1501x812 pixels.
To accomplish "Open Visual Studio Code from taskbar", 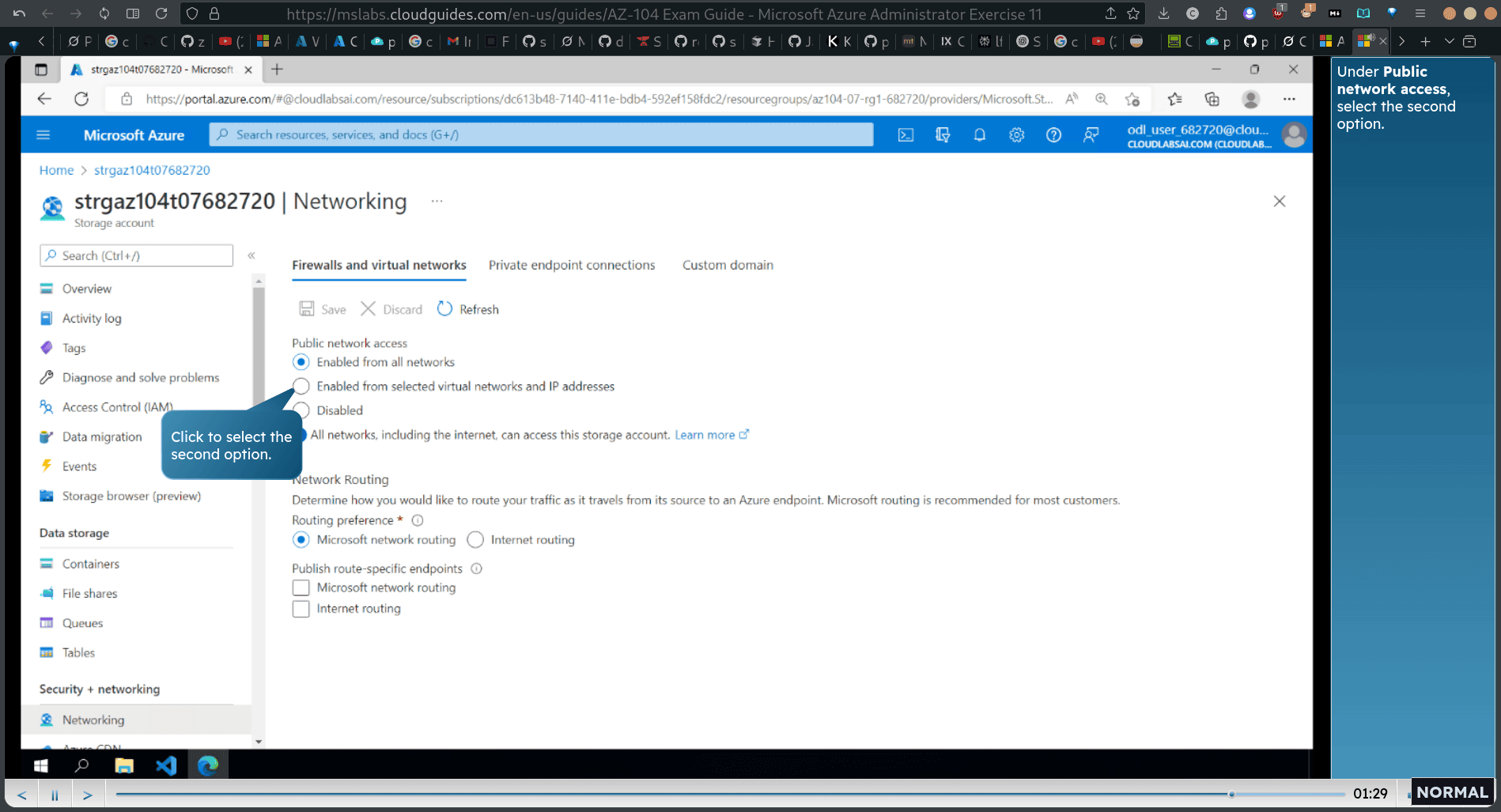I will pyautogui.click(x=166, y=765).
